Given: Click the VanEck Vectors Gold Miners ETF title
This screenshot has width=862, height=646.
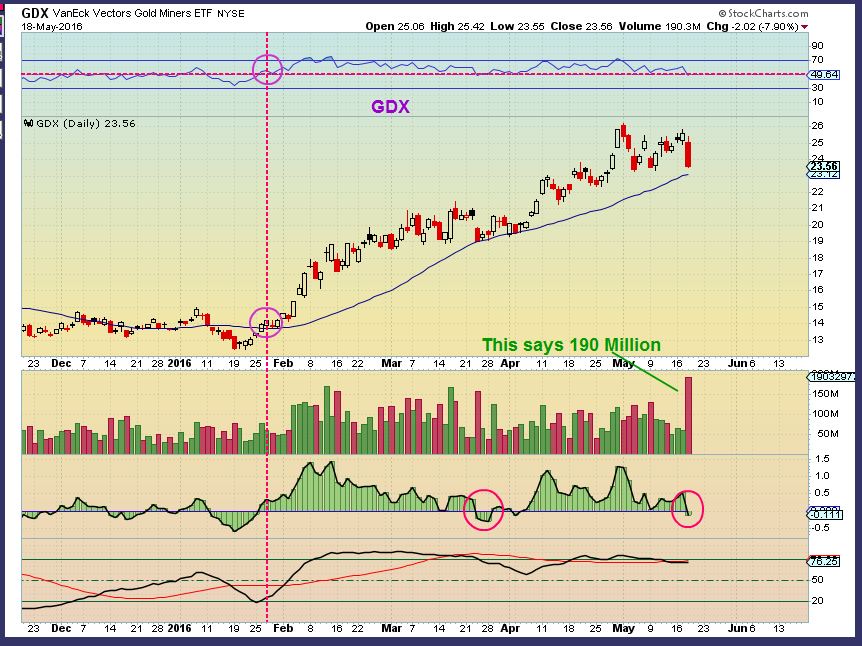Looking at the screenshot, I should [132, 13].
